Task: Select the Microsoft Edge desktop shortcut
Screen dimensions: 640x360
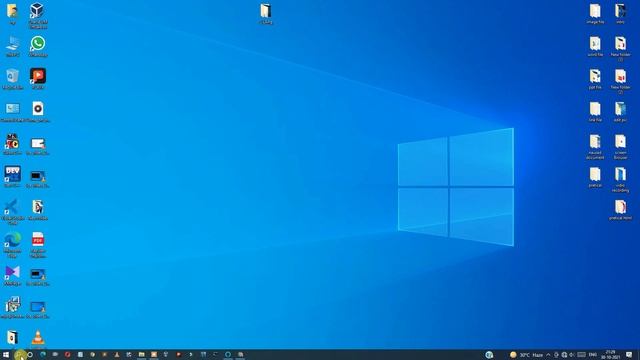Action: pos(12,244)
